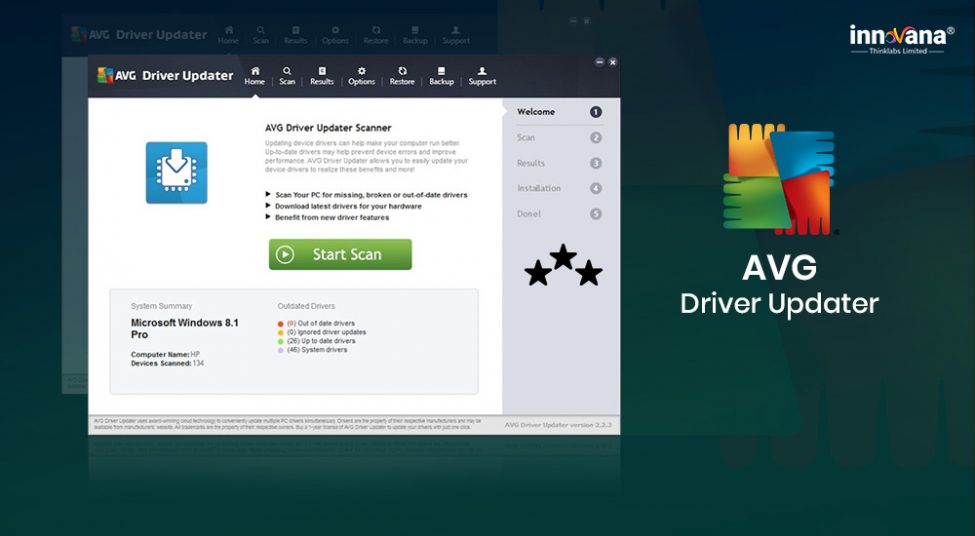Viewport: 975px width, 536px height.
Task: Click Home in the background AVG window
Action: (x=228, y=35)
